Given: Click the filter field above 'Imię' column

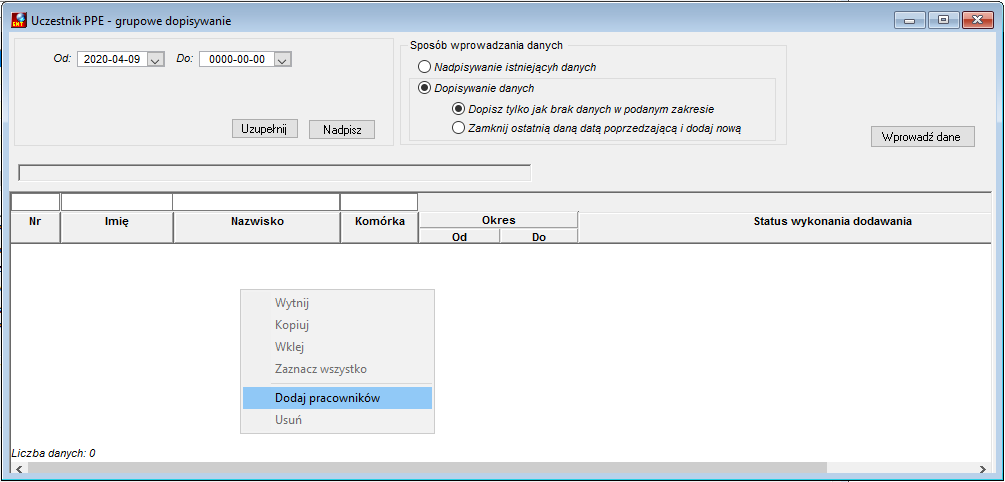Looking at the screenshot, I should point(117,201).
